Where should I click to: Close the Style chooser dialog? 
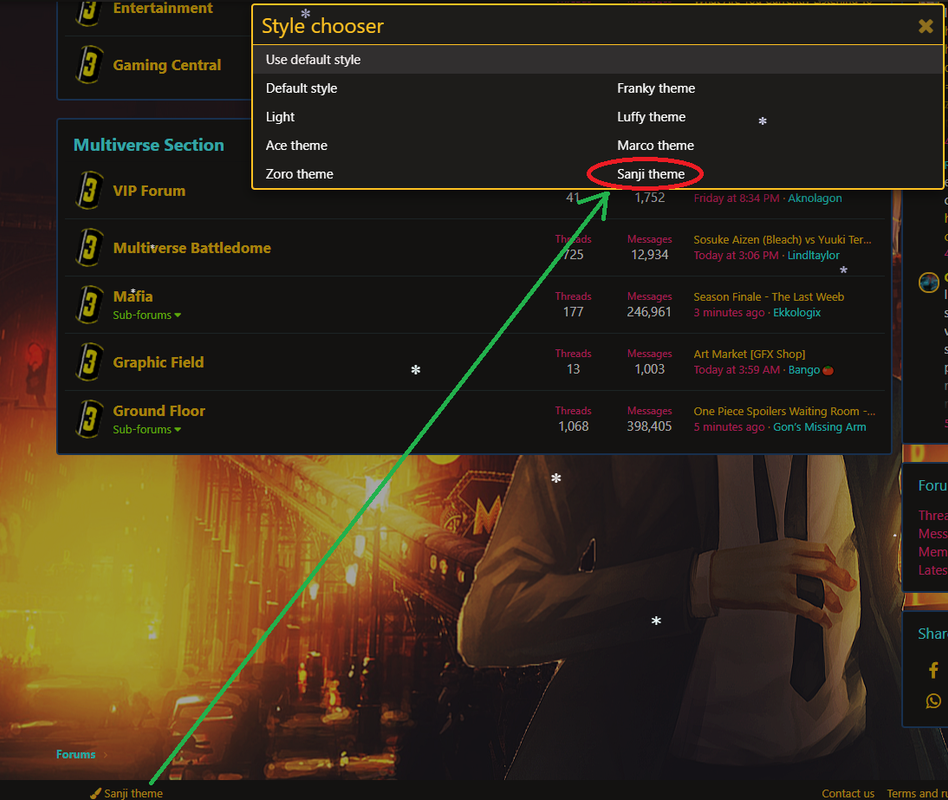pyautogui.click(x=925, y=26)
